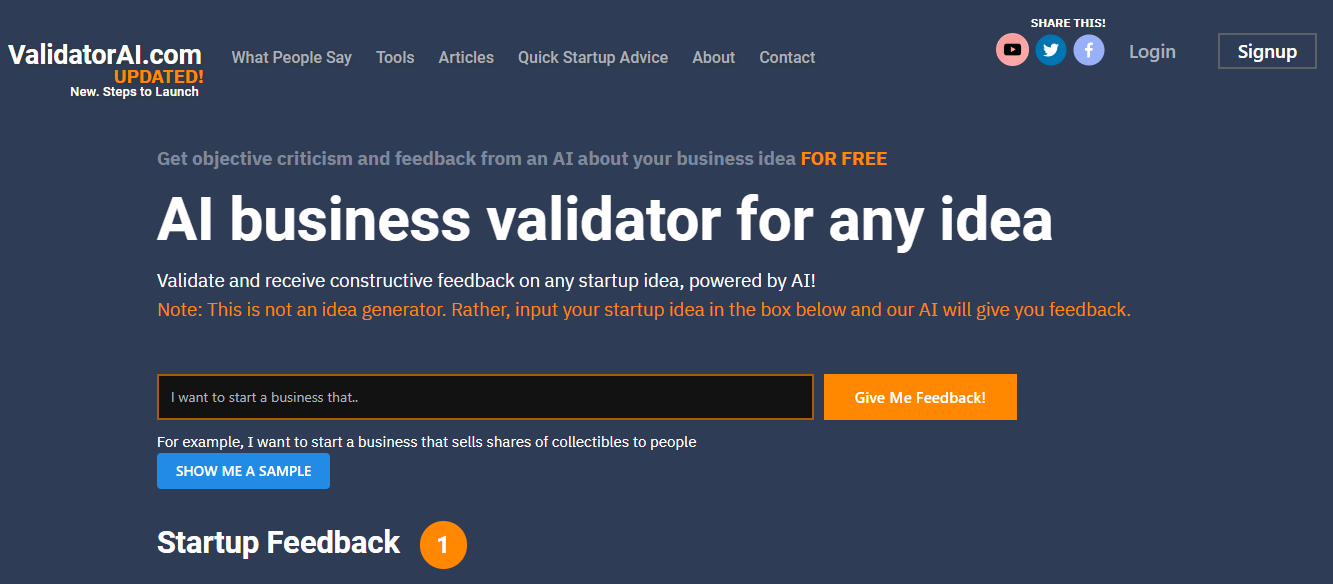Click the FOR FREE highlighted text
The image size is (1333, 584).
(844, 158)
